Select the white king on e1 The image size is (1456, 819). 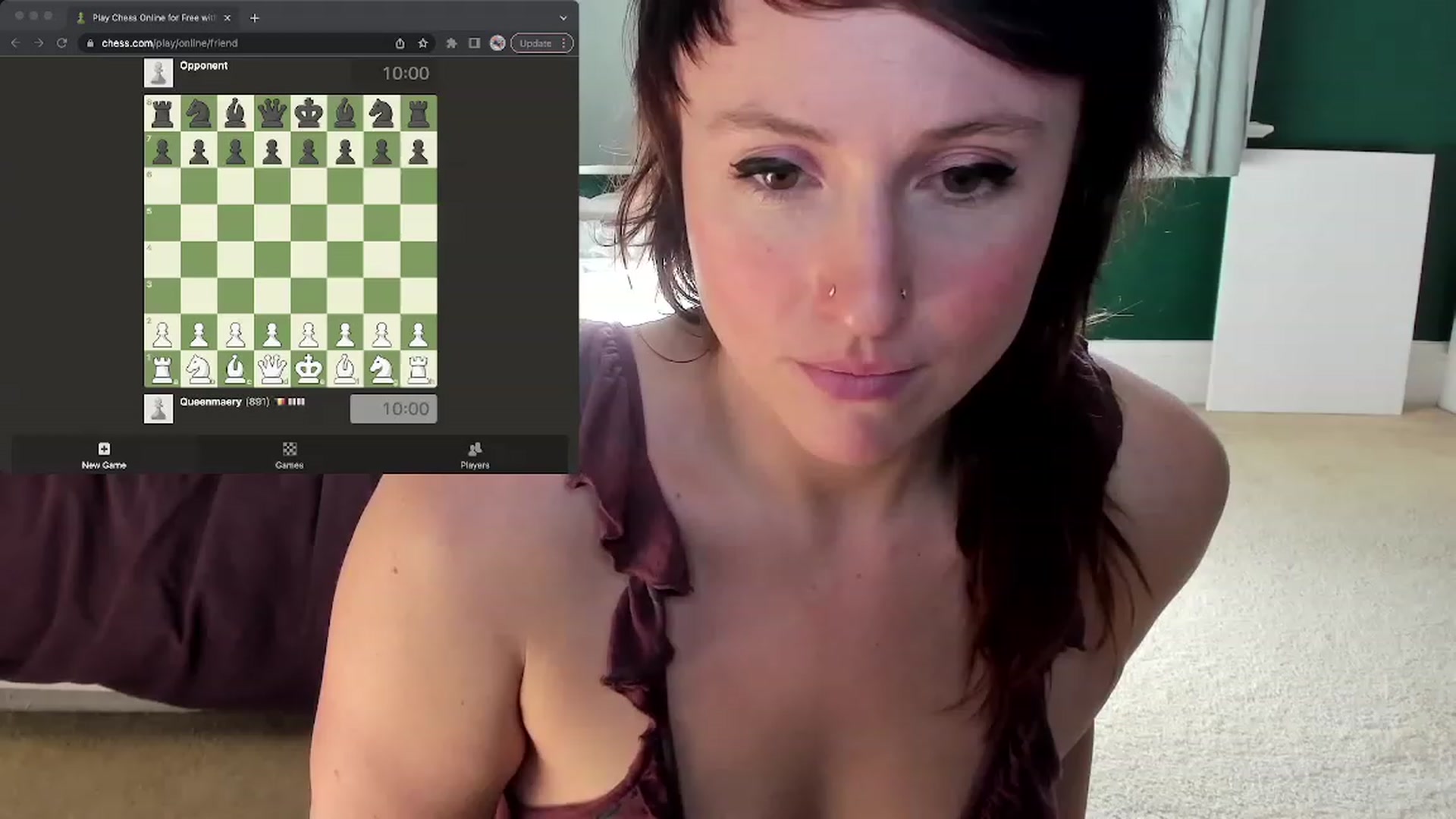click(x=308, y=369)
